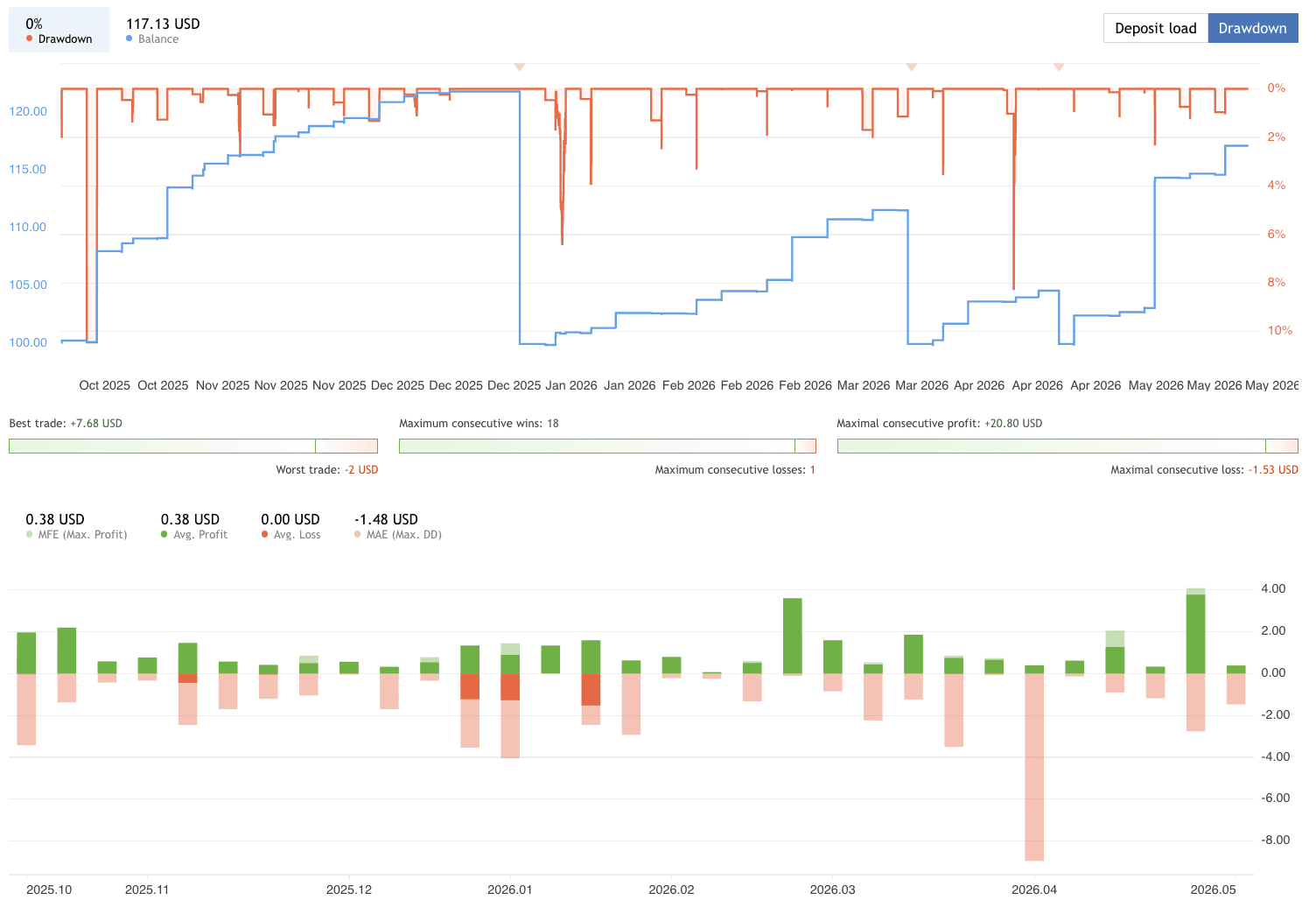The height and width of the screenshot is (900, 1316).
Task: Switch to the Deposit load tab
Action: click(1155, 28)
